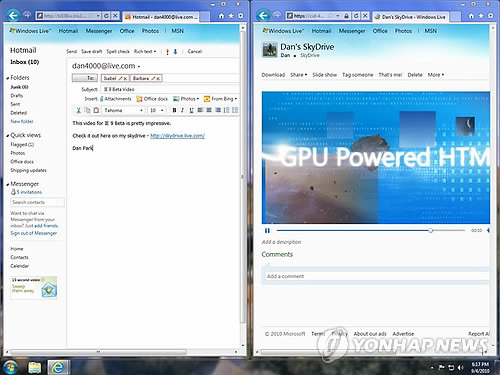This screenshot has height=375, width=500.
Task: Select Messenger in the SkyDrive header menu
Action: click(x=352, y=31)
